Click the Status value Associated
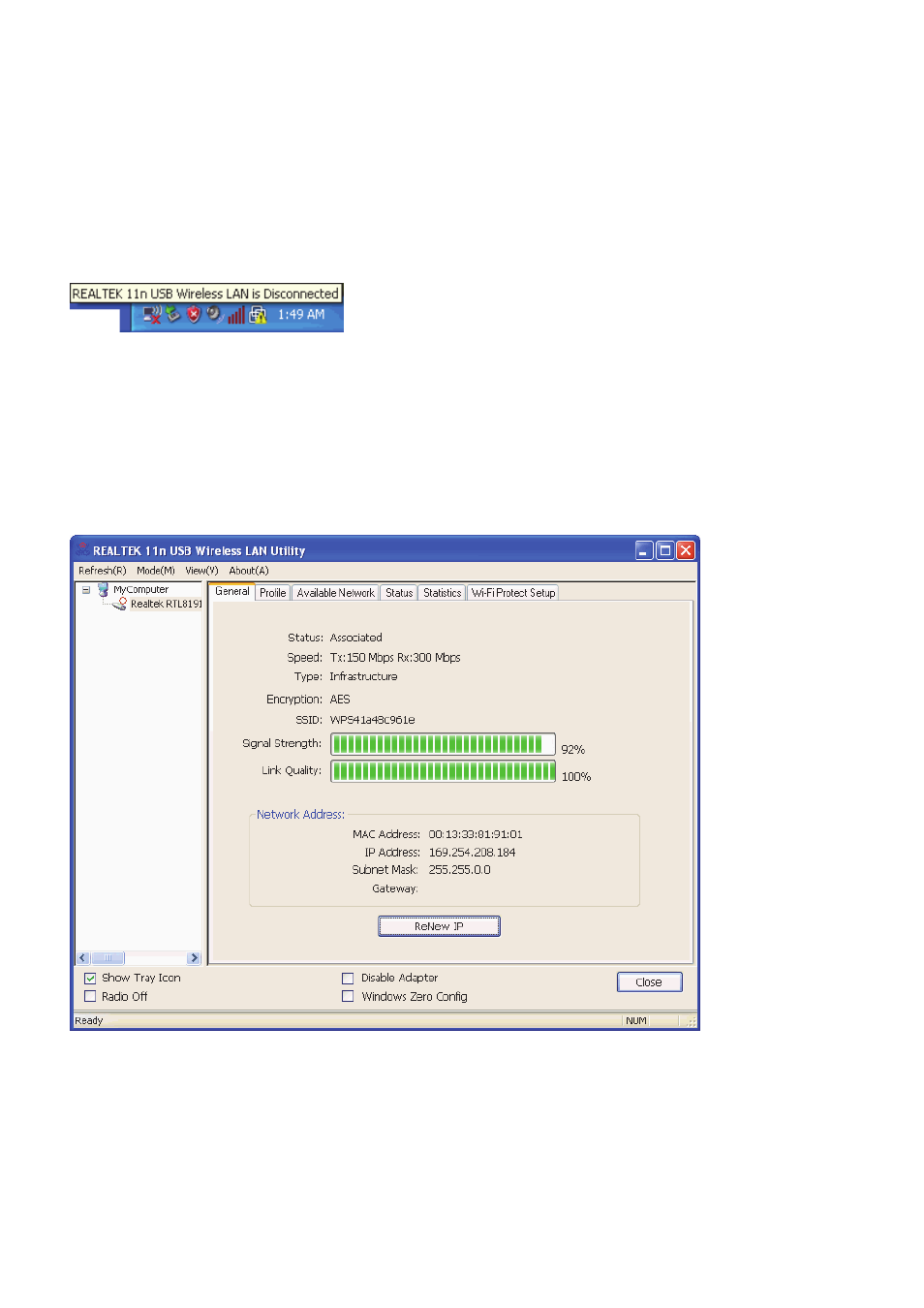 (x=355, y=638)
